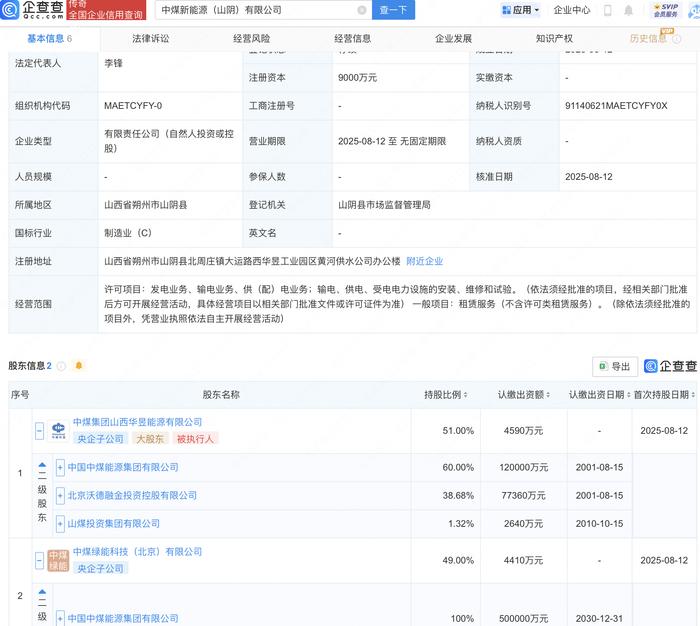Expand 中国中煤能源集团有限公司 100% row
This screenshot has height=626, width=700.
pos(60,618)
